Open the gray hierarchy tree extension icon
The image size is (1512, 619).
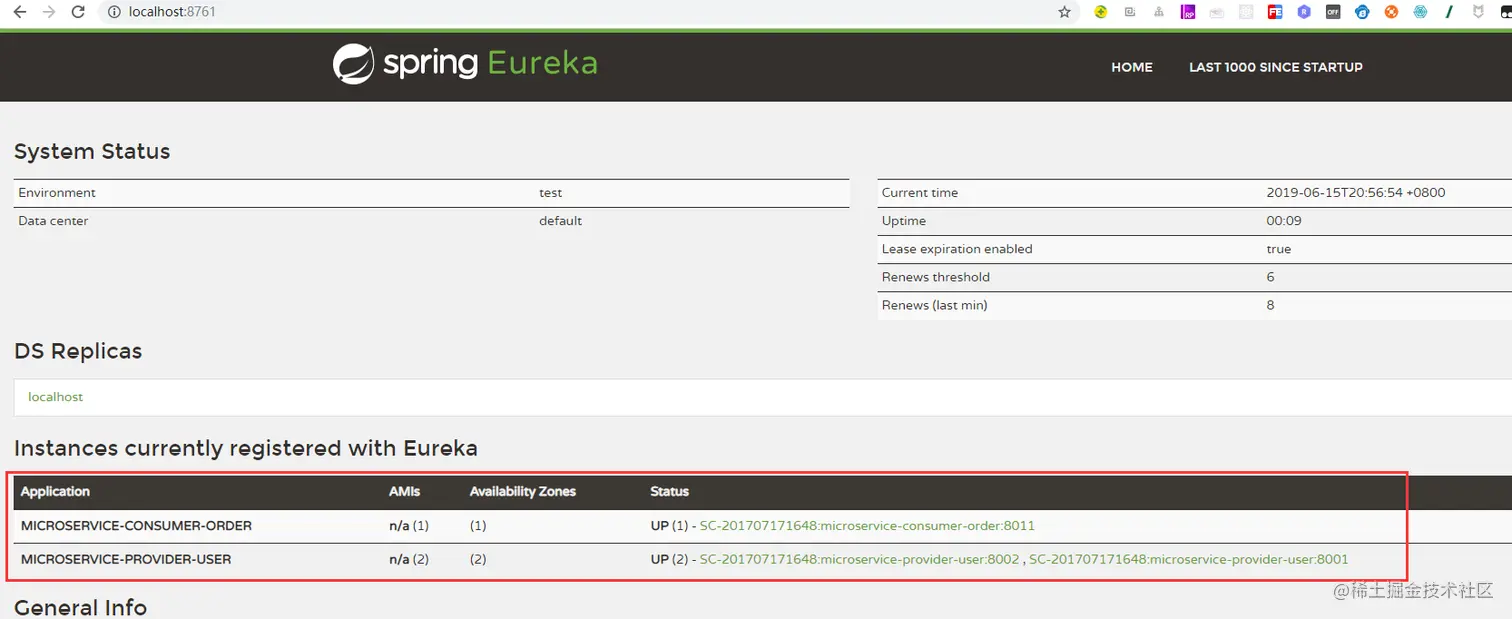tap(1159, 12)
